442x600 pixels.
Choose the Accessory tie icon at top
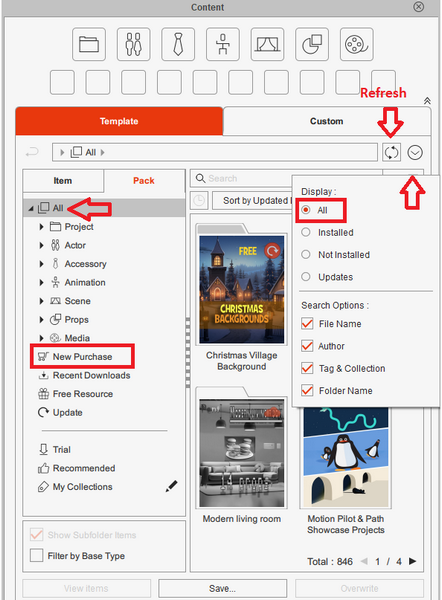178,44
